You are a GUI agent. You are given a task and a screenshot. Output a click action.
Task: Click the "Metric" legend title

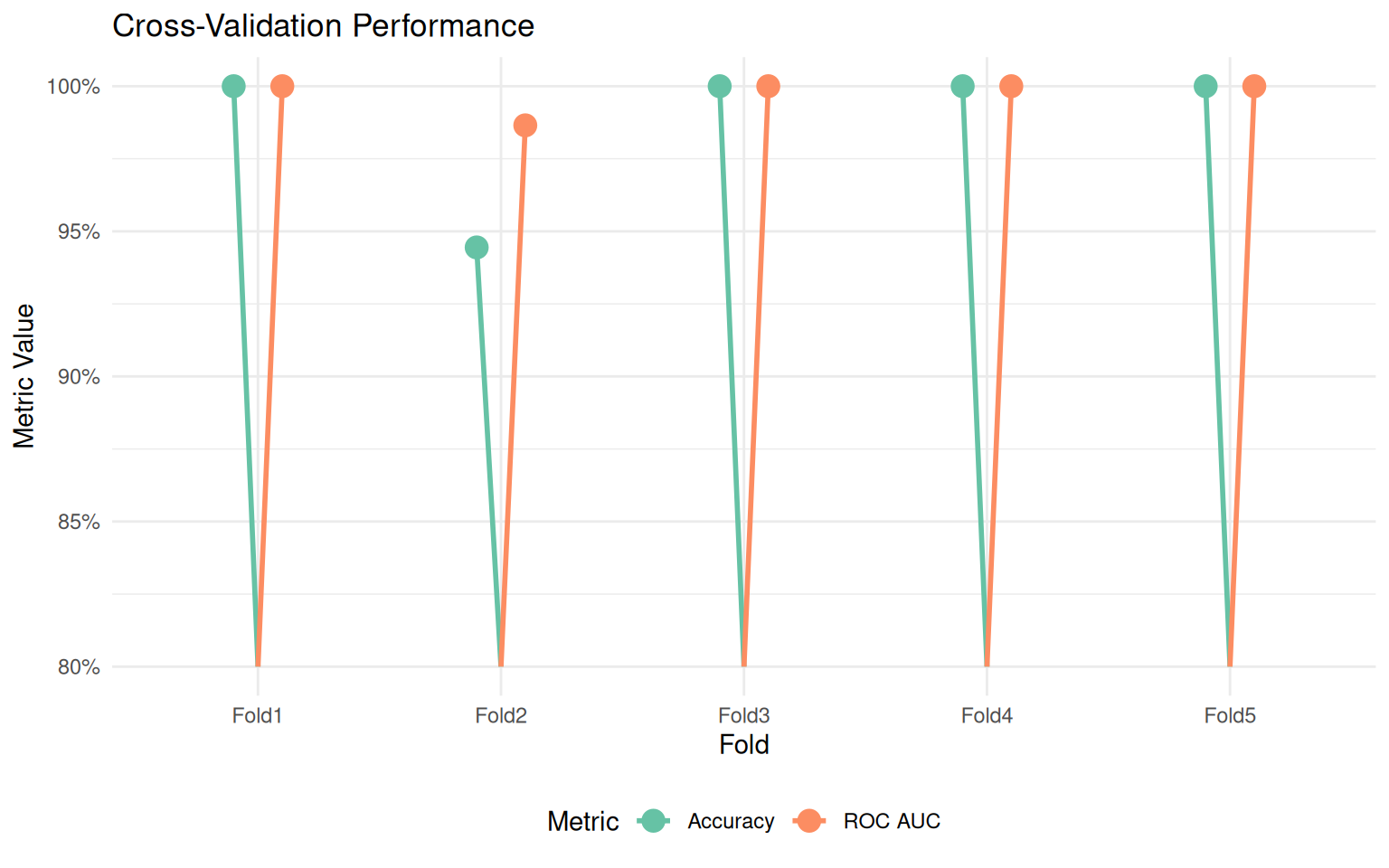click(x=583, y=821)
